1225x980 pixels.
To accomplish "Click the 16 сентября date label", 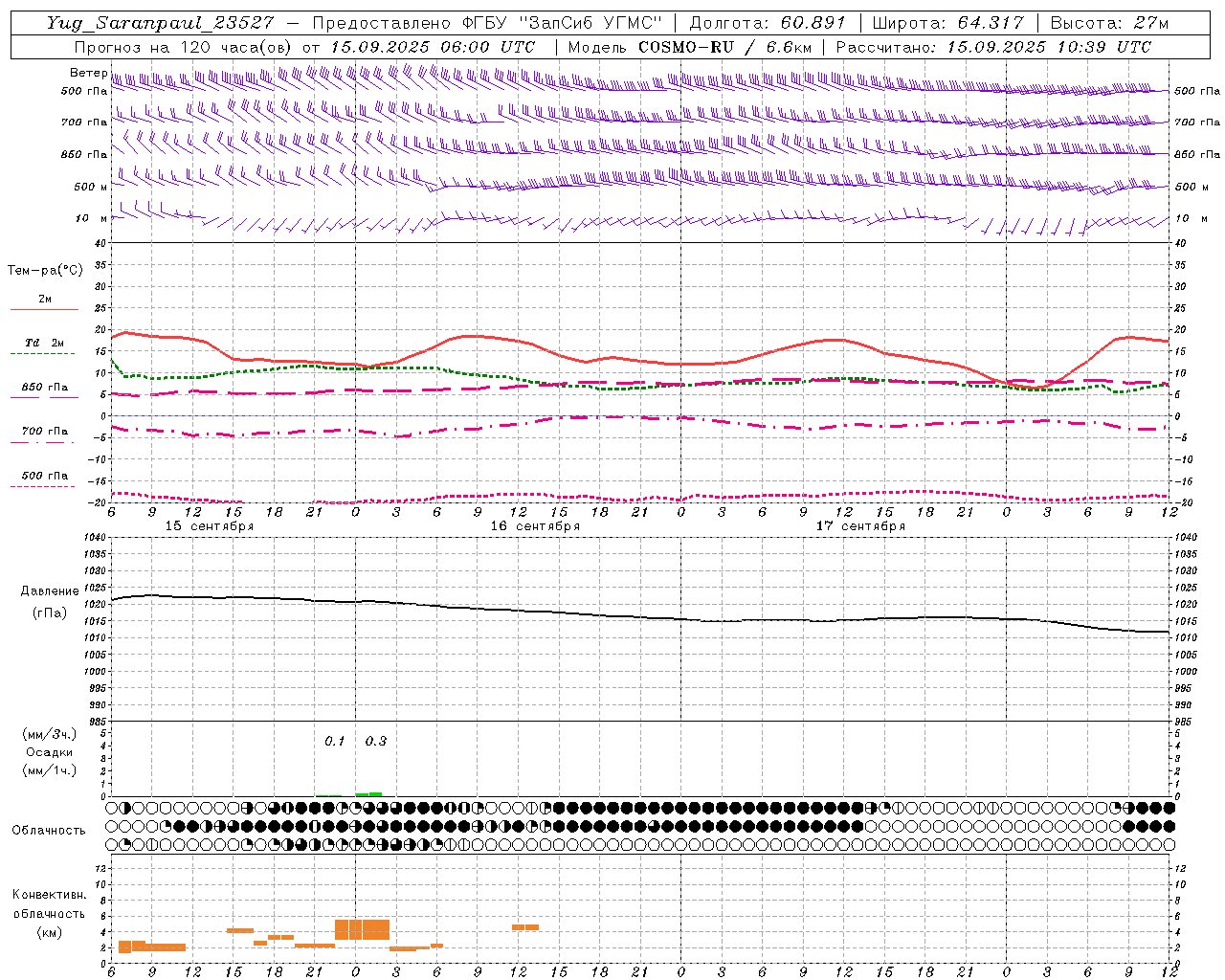I will pos(535,526).
